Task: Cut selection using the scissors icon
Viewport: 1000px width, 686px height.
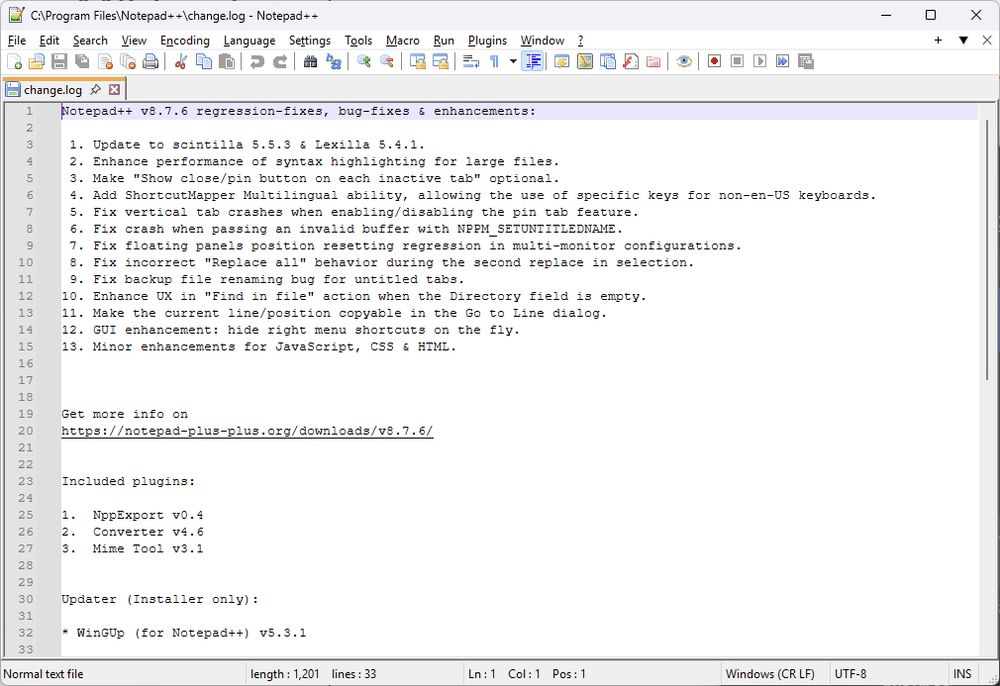Action: (180, 61)
